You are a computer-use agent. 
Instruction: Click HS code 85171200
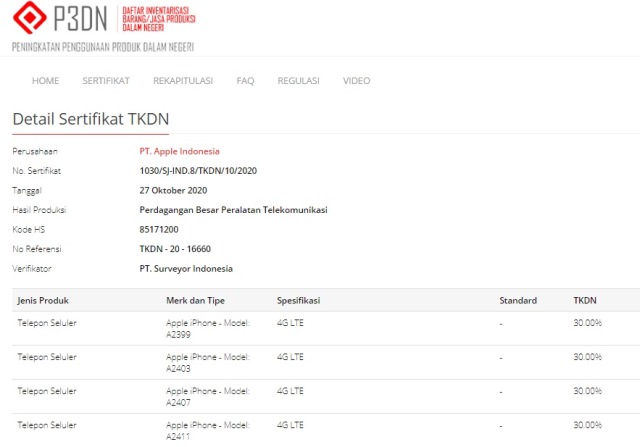coord(159,229)
